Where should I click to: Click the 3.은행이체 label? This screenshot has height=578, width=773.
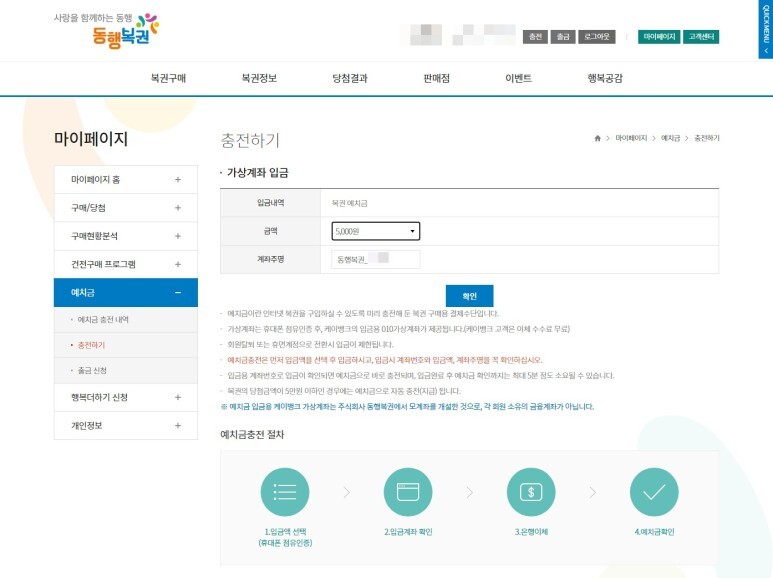click(531, 532)
